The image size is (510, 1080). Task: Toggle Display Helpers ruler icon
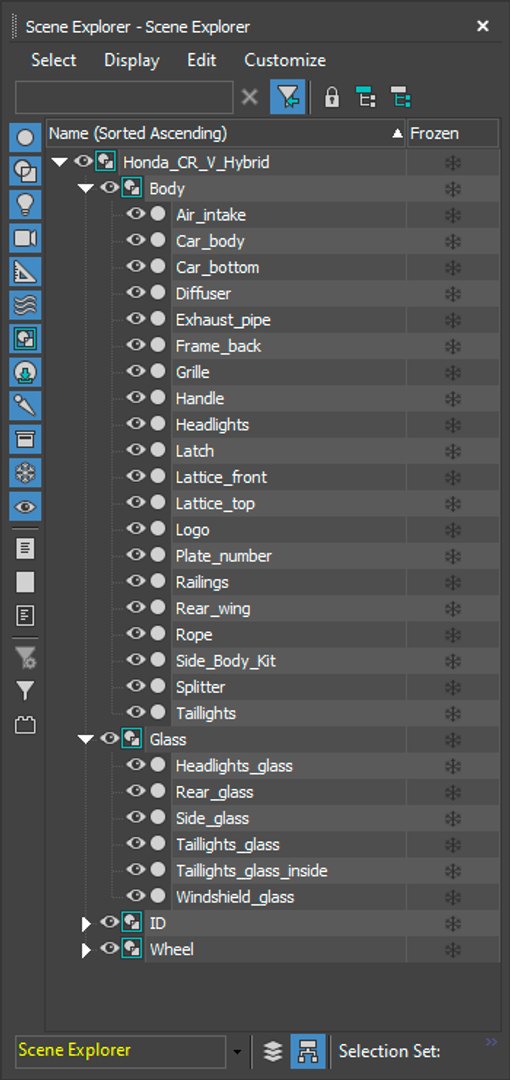pyautogui.click(x=26, y=271)
